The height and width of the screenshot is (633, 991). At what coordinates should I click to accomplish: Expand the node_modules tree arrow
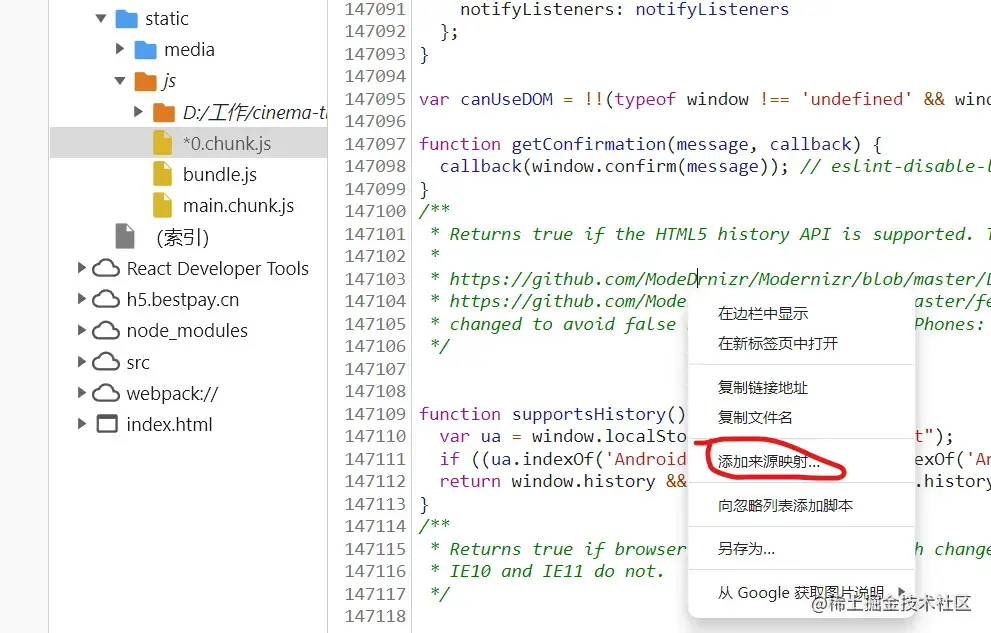click(x=82, y=330)
